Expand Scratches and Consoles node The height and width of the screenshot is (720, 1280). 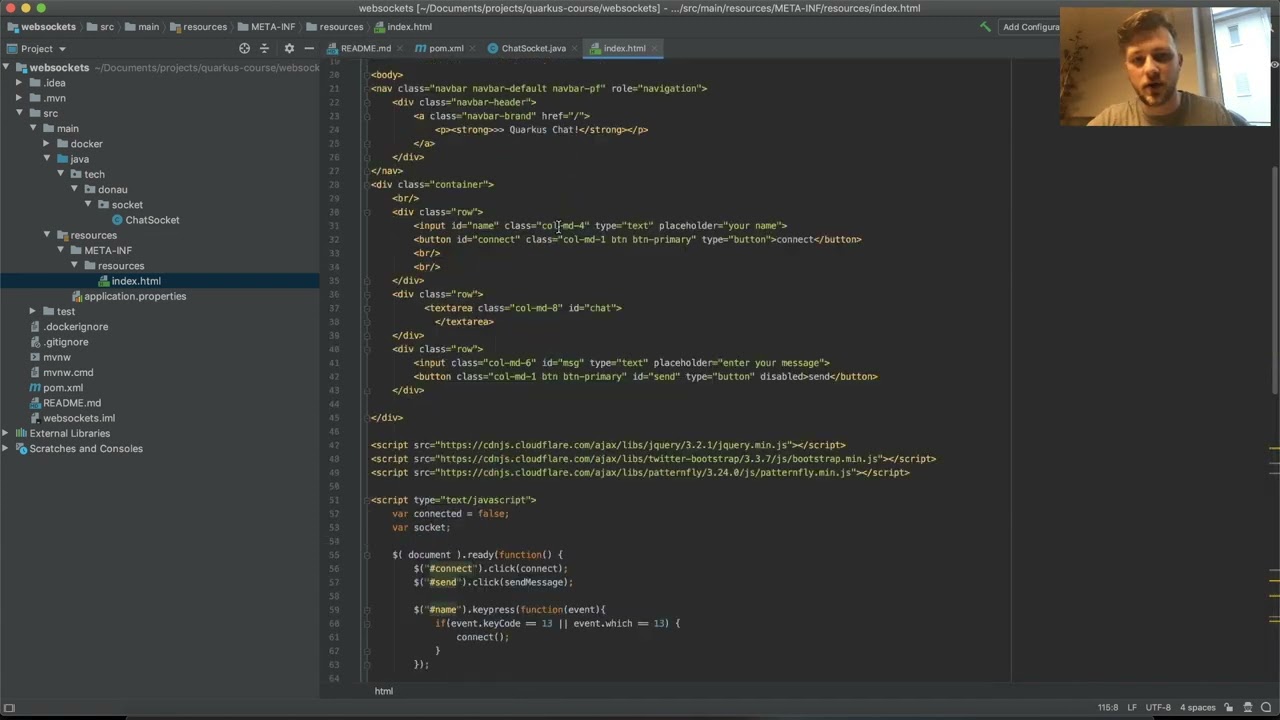pos(7,448)
